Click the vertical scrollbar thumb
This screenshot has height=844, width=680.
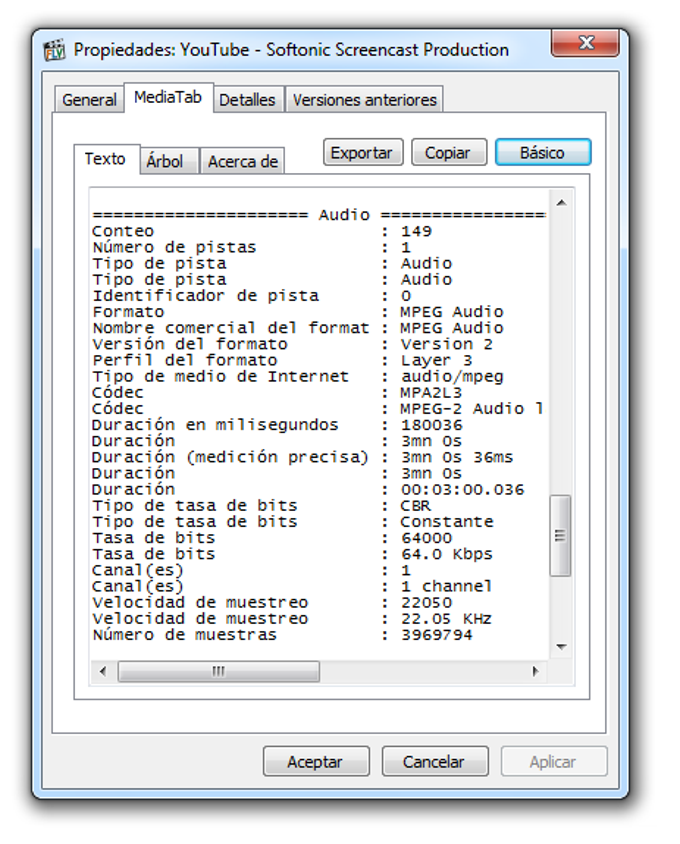coord(560,536)
